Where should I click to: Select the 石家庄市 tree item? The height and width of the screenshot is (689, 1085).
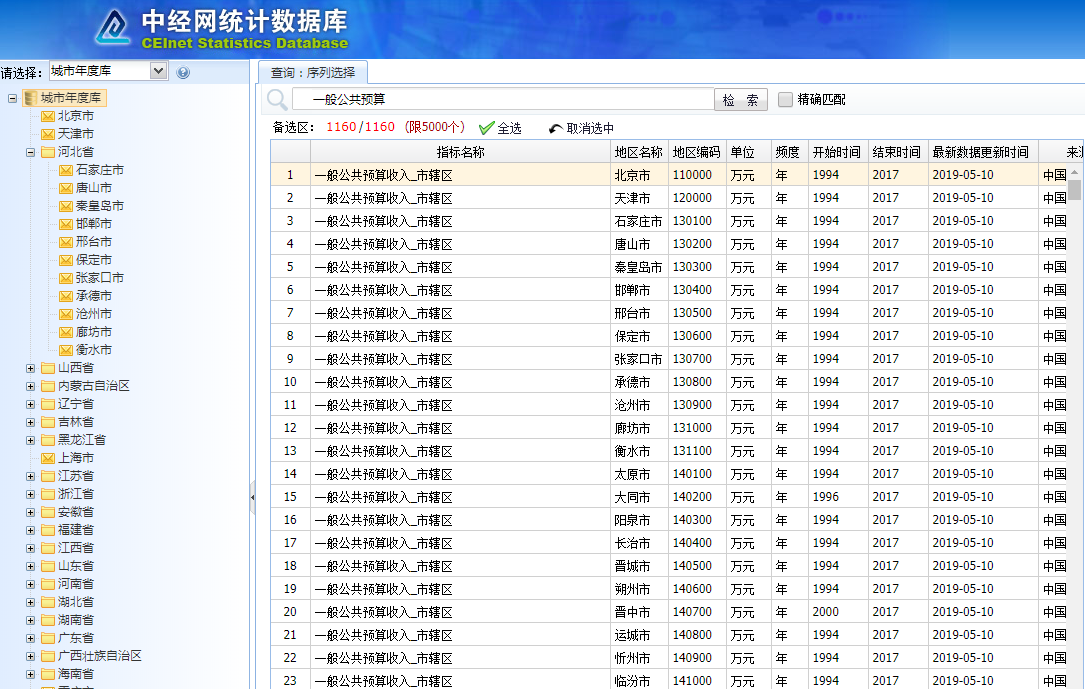99,170
